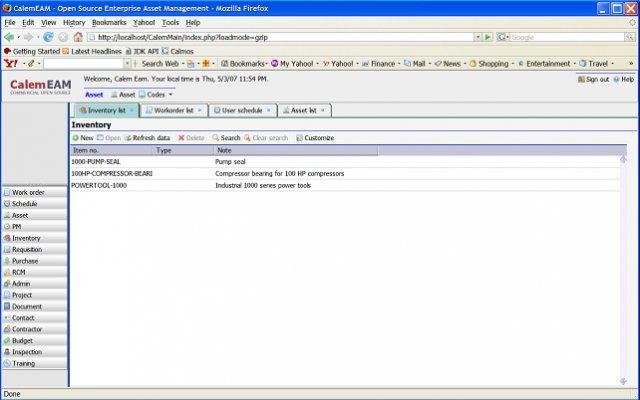This screenshot has height=400, width=640.
Task: Select the 100HP-COMPRESSOR-BEARI inventory row
Action: [x=345, y=173]
